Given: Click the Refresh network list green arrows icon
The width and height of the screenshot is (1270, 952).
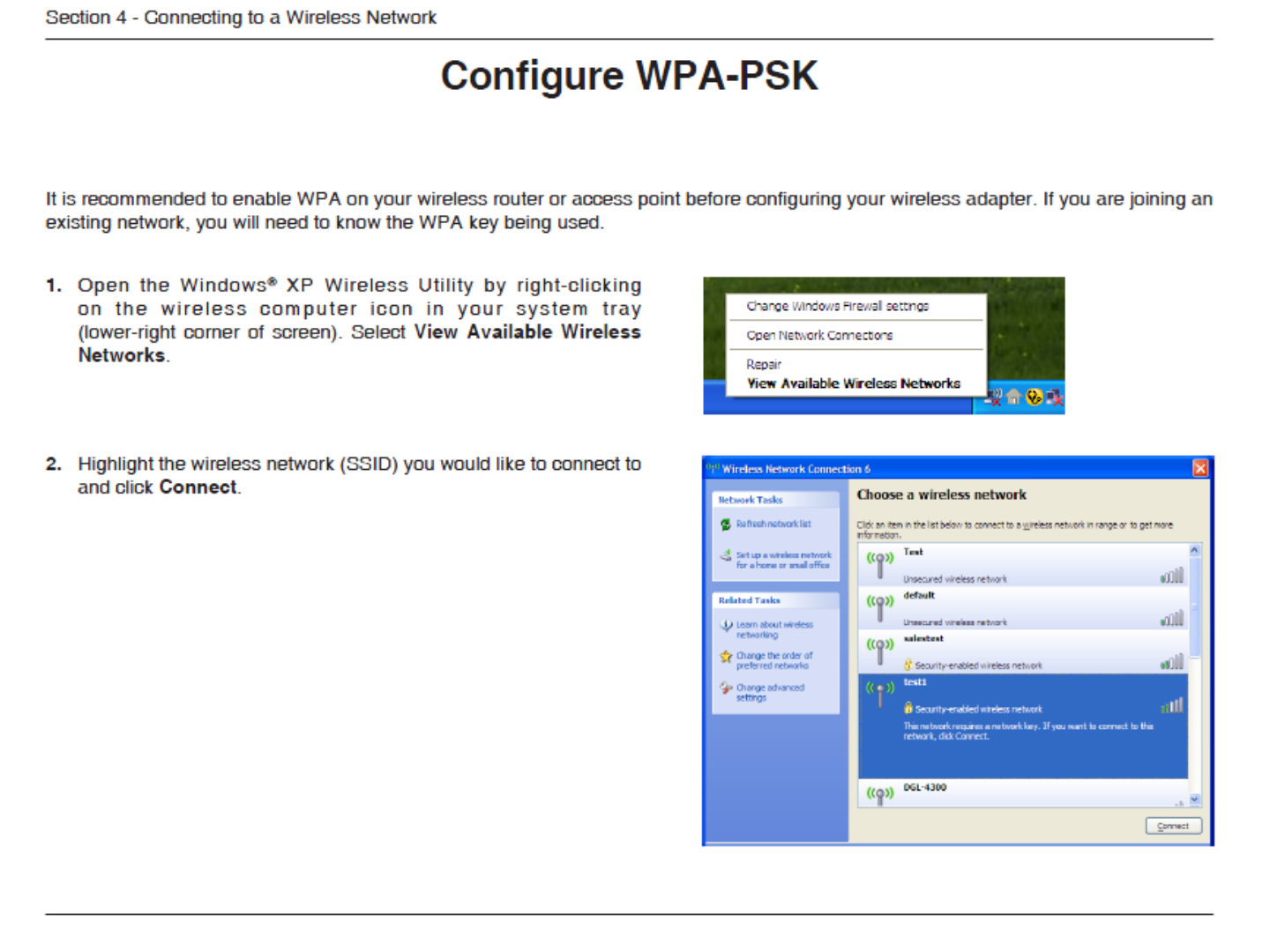Looking at the screenshot, I should click(726, 524).
